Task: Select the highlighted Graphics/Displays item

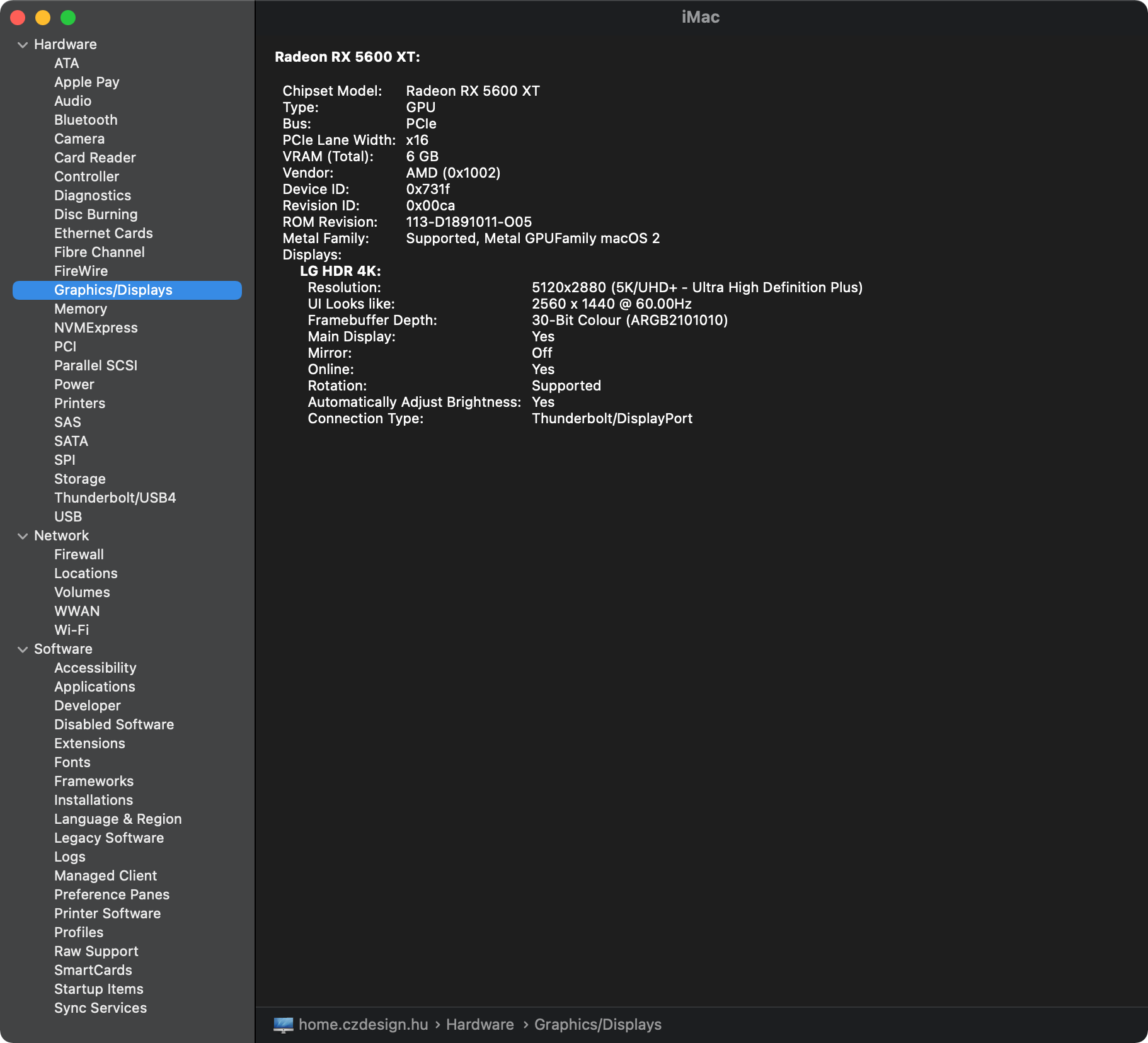Action: click(x=127, y=290)
